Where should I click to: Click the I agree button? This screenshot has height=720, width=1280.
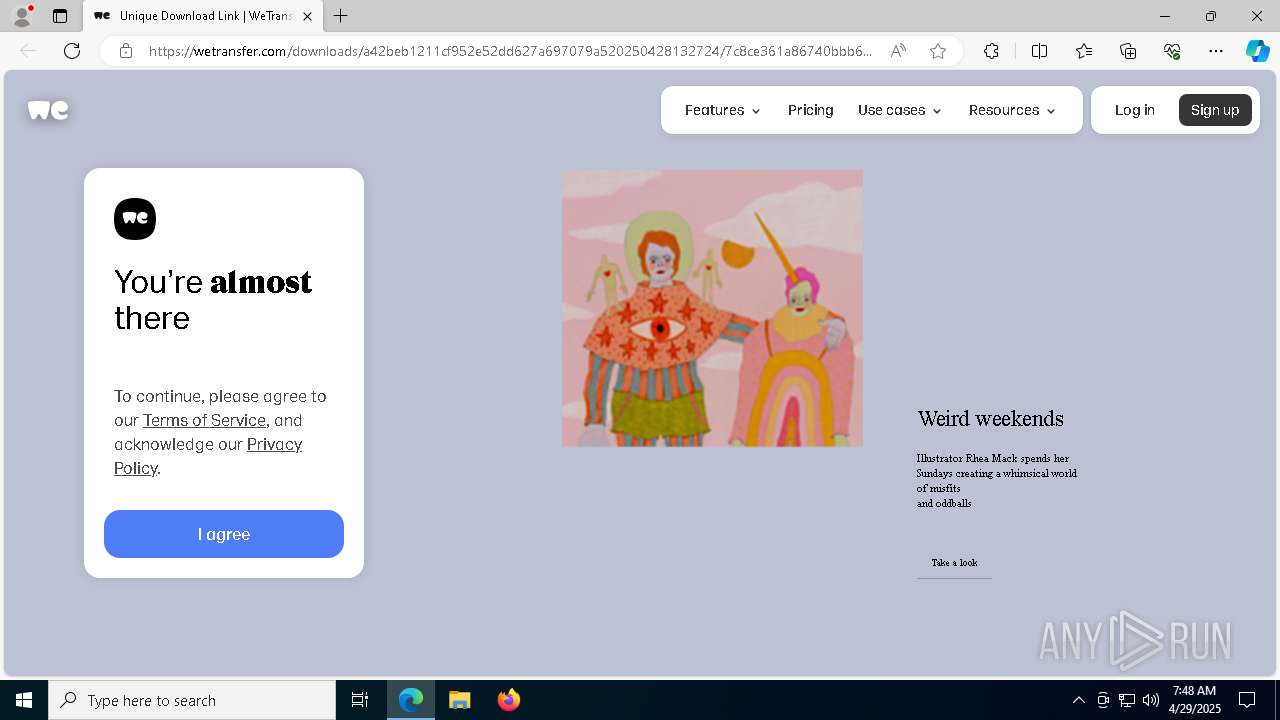[x=224, y=534]
